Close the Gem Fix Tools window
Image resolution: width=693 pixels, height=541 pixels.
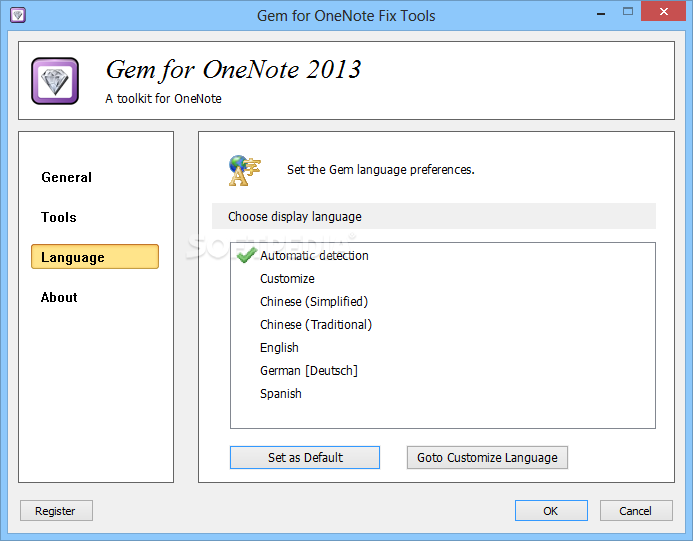pos(663,11)
